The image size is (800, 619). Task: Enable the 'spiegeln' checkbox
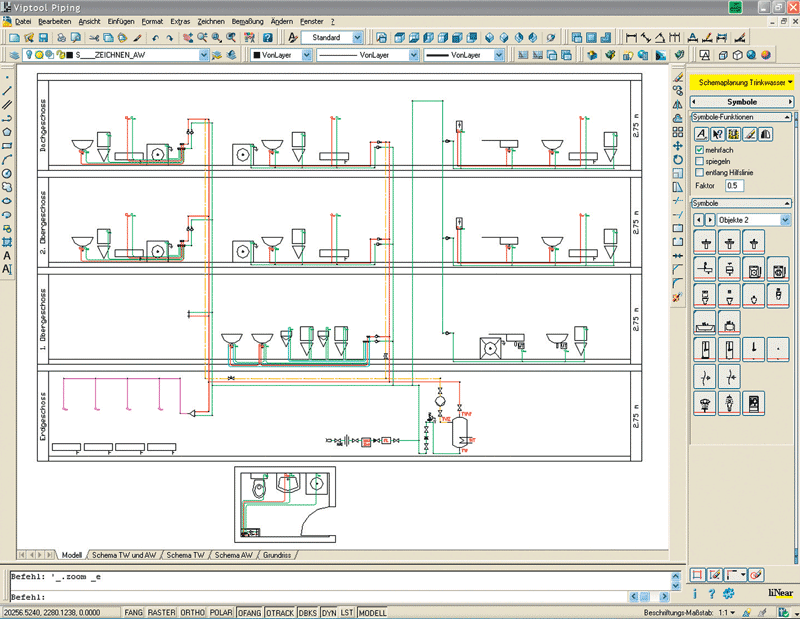pos(700,160)
